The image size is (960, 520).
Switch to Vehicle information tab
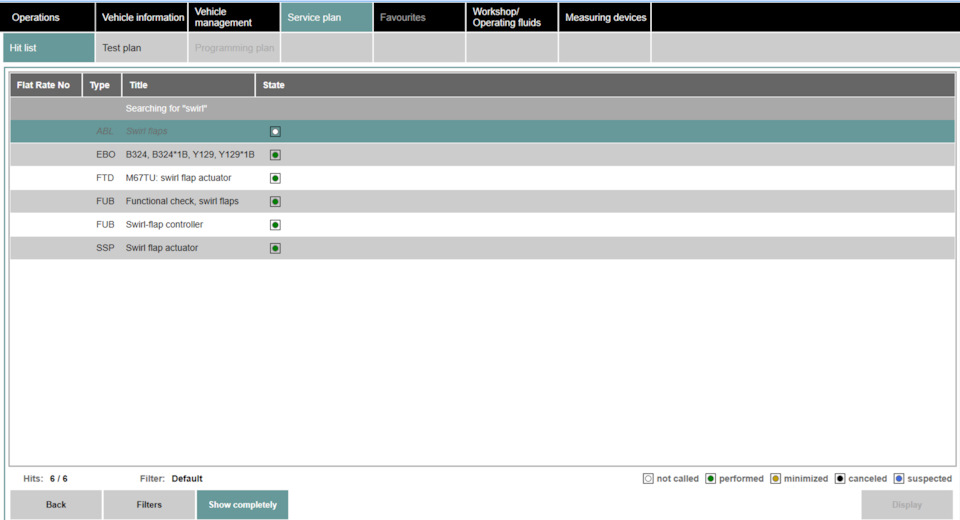(x=142, y=17)
